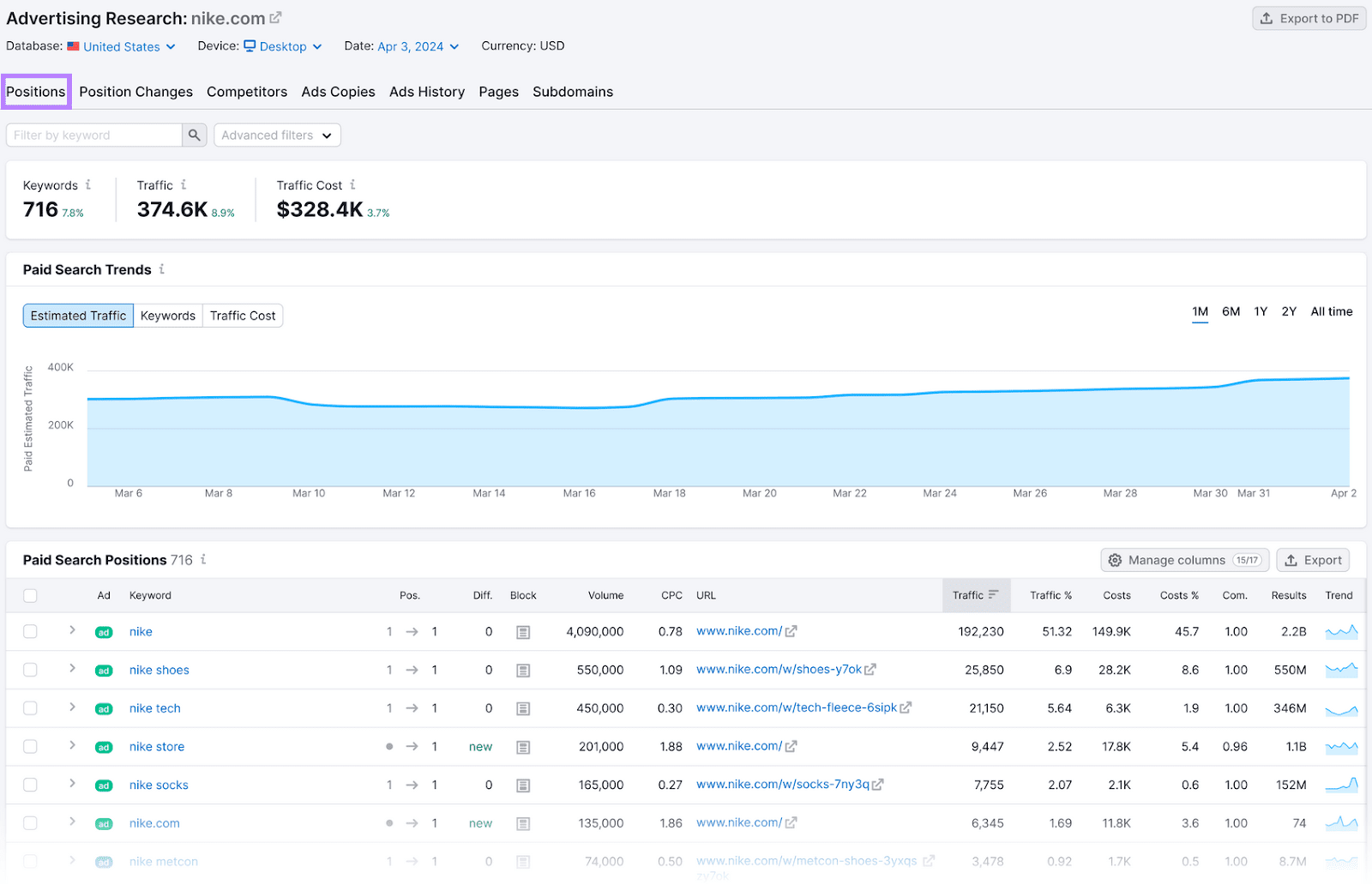Click the Export to PDF button
The height and width of the screenshot is (885, 1372).
[1309, 17]
